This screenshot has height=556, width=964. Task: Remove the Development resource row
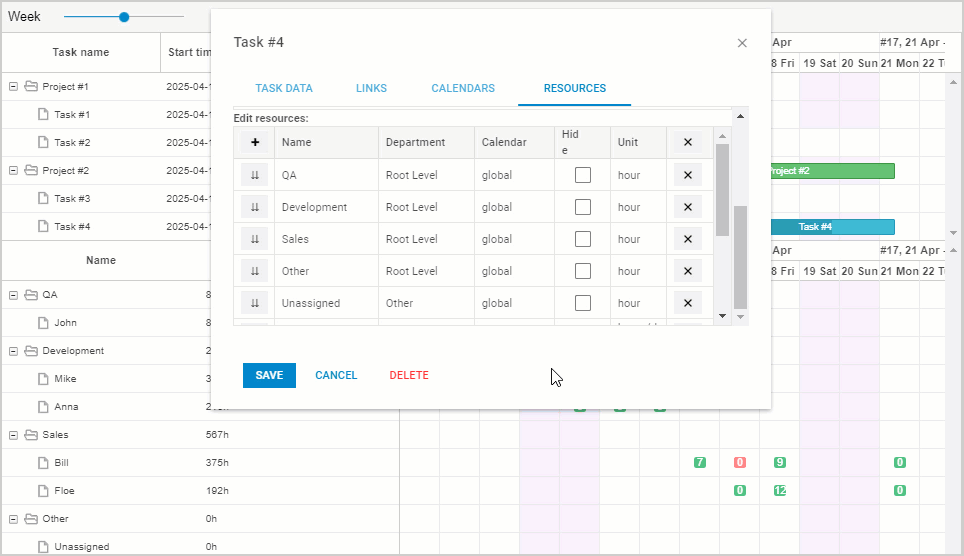(688, 207)
